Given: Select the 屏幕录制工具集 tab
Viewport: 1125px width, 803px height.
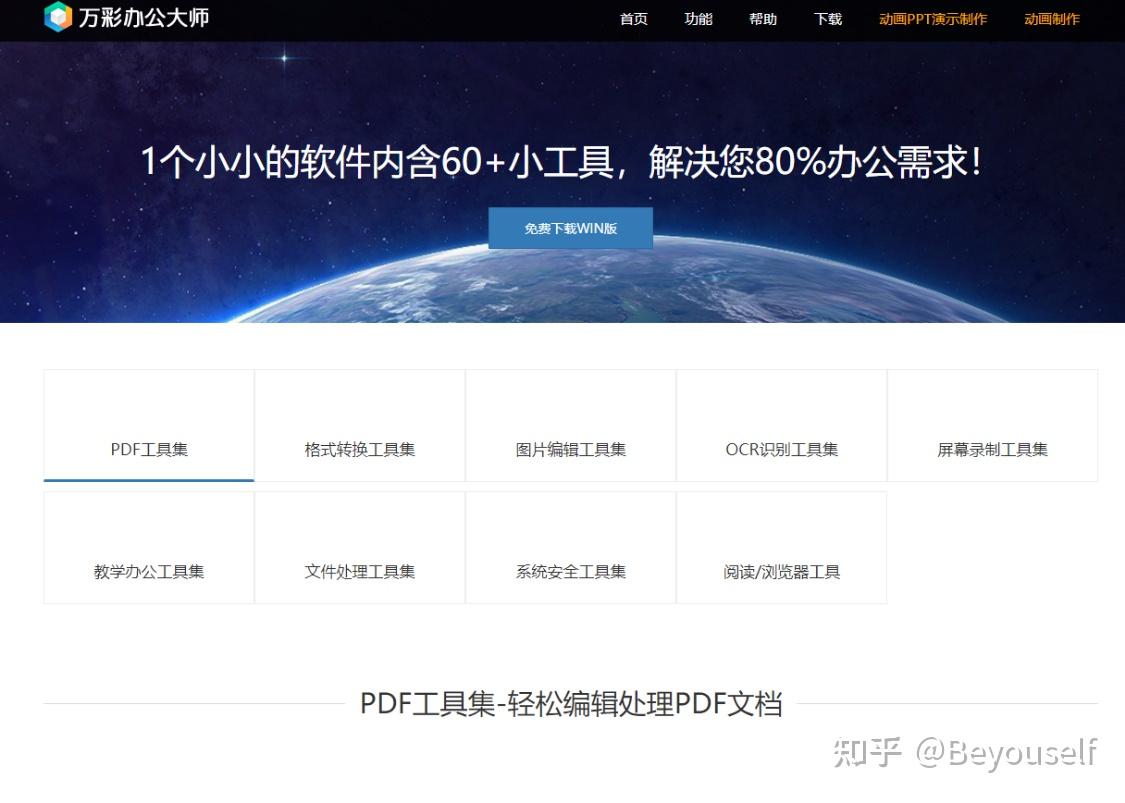Looking at the screenshot, I should coord(993,426).
